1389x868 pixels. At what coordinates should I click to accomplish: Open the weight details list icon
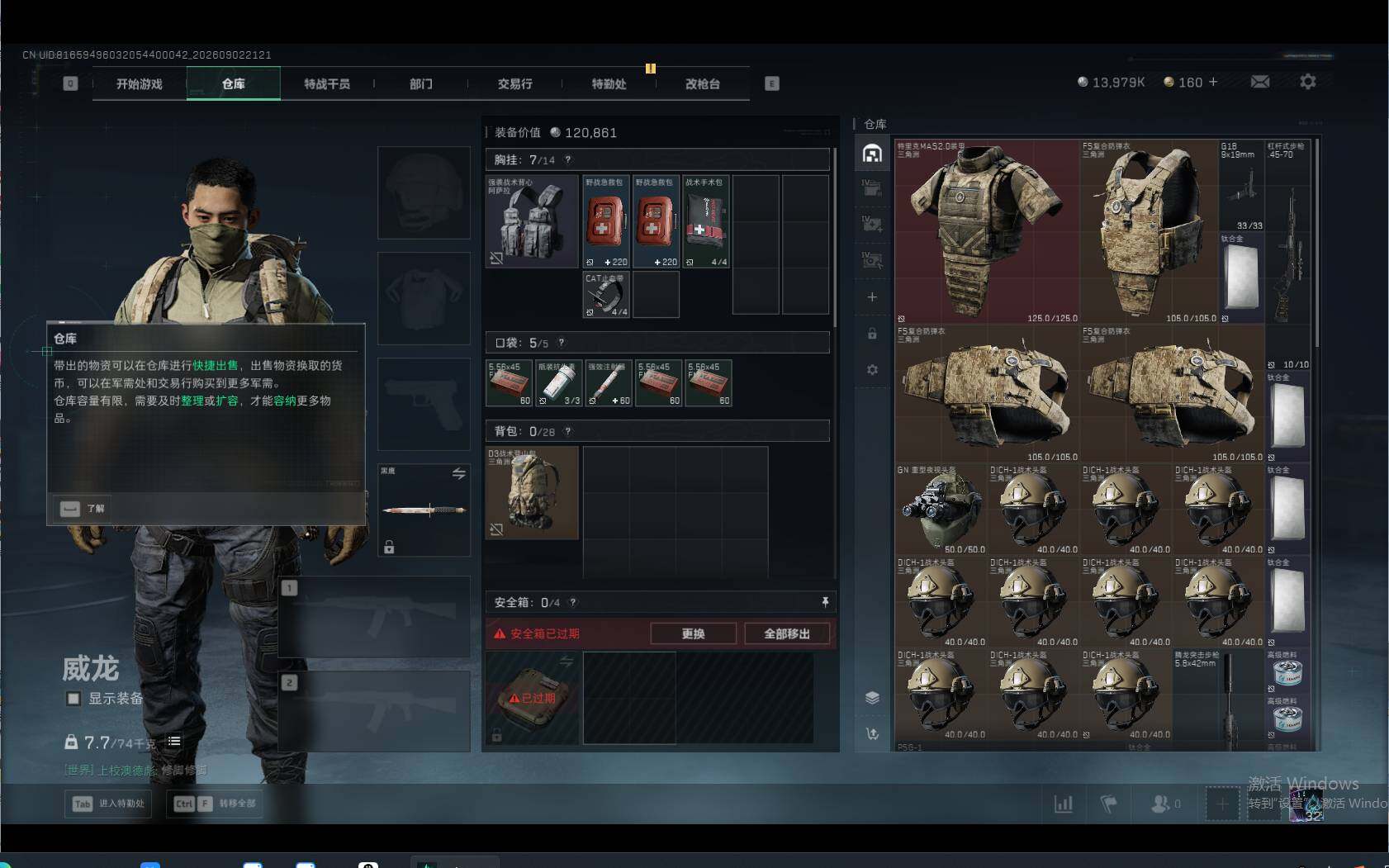pos(174,741)
